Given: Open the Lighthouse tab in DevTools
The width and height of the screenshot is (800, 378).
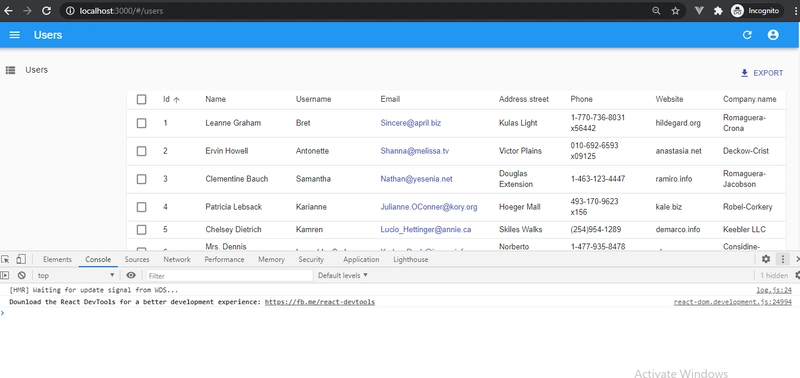Looking at the screenshot, I should click(411, 259).
